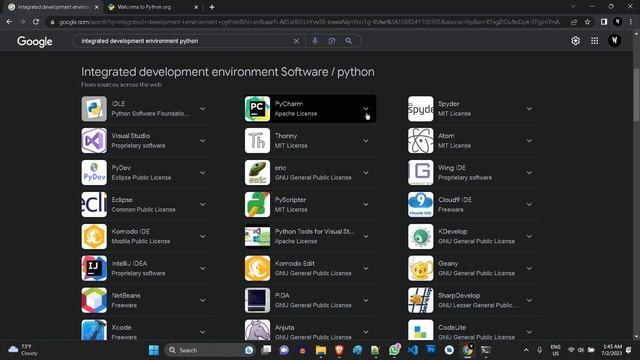The height and width of the screenshot is (360, 640).
Task: Click the PyScripter logo icon
Action: 257,204
